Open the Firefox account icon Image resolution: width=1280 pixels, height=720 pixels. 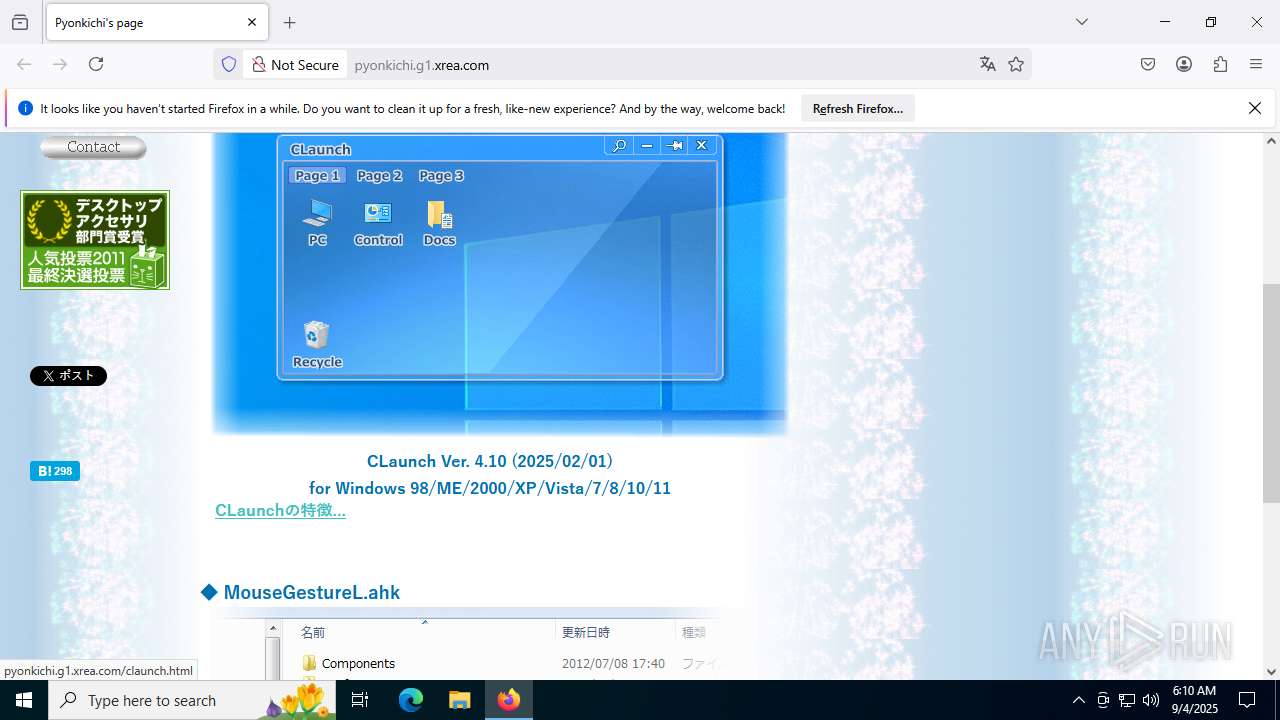[1184, 64]
